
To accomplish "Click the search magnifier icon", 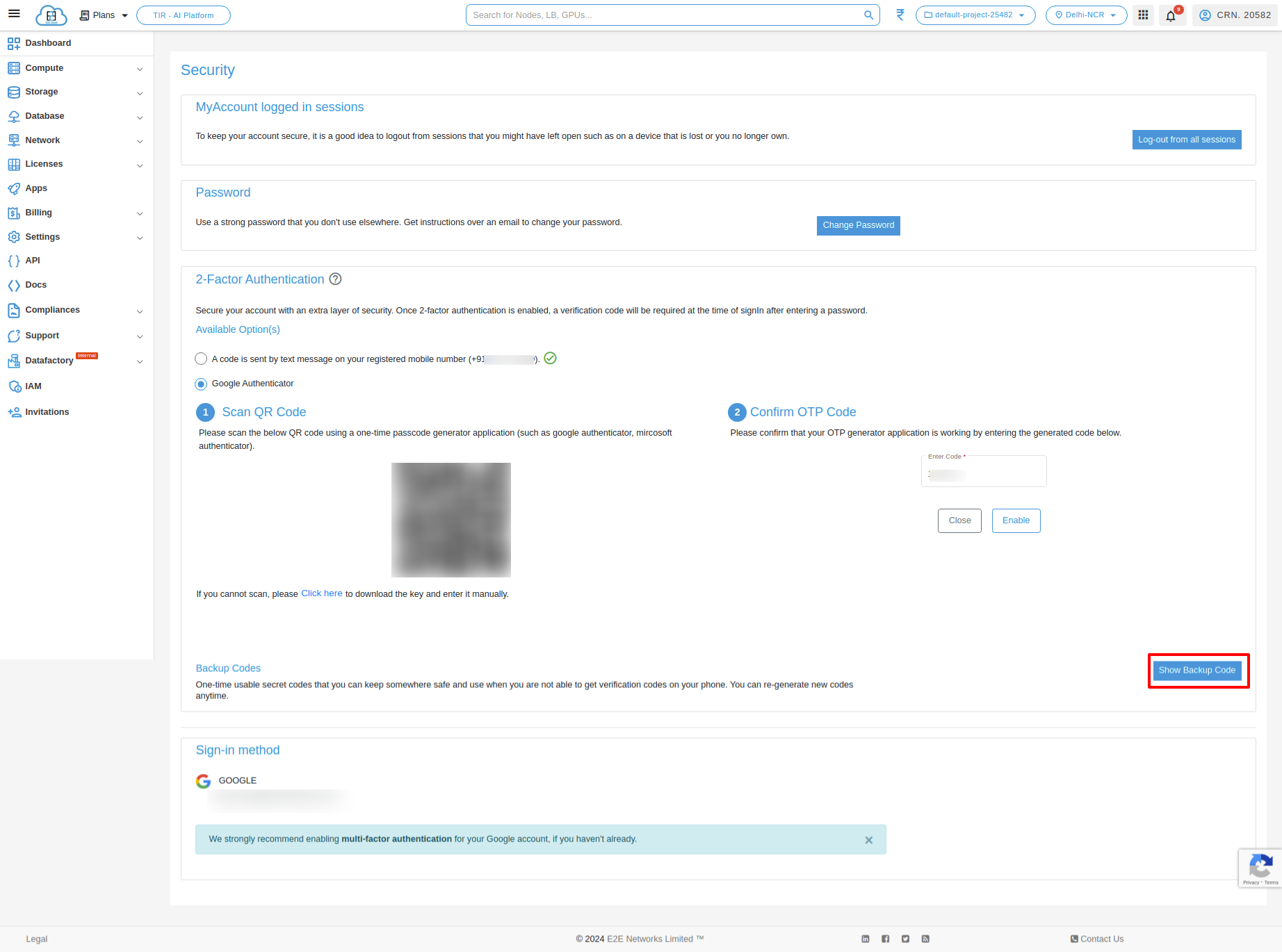I will click(x=868, y=15).
